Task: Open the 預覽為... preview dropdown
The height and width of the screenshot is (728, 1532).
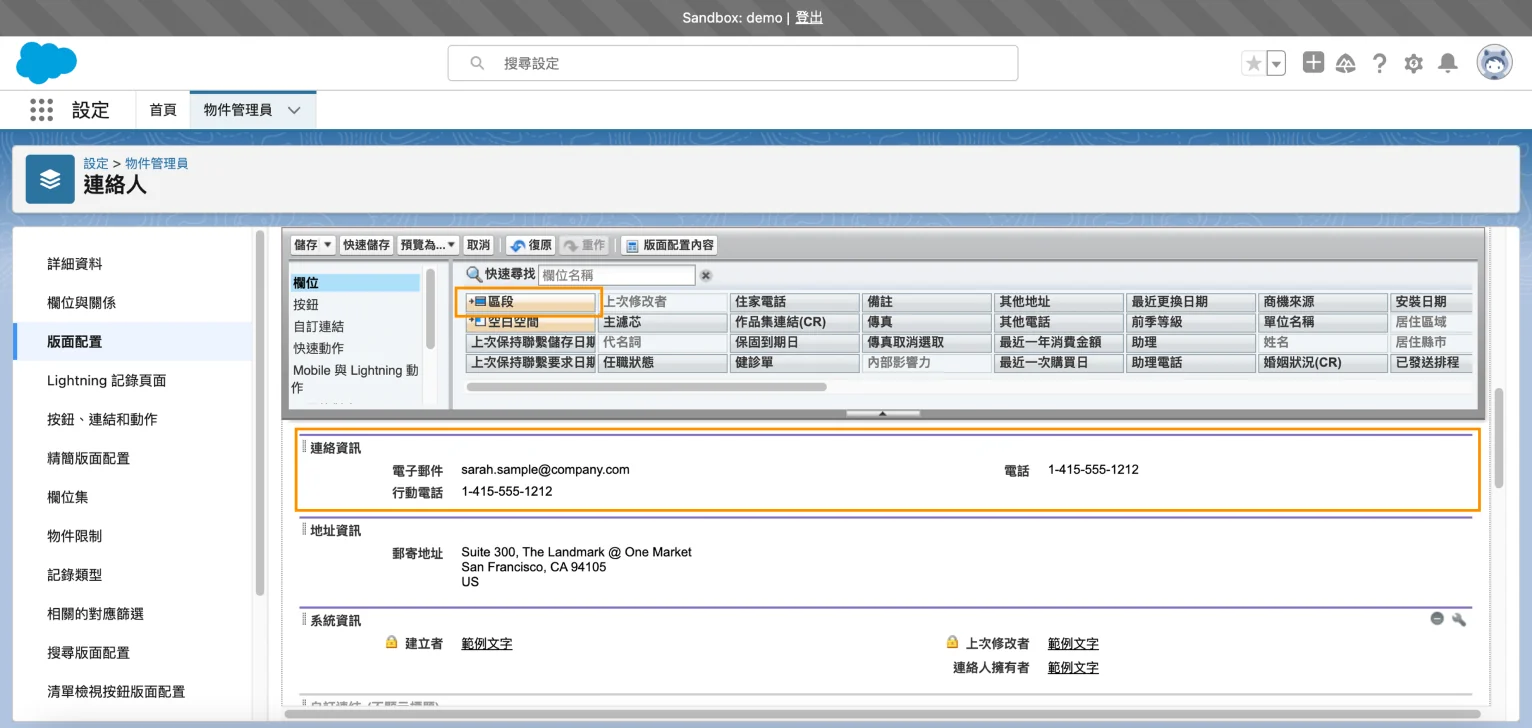Action: [x=428, y=245]
